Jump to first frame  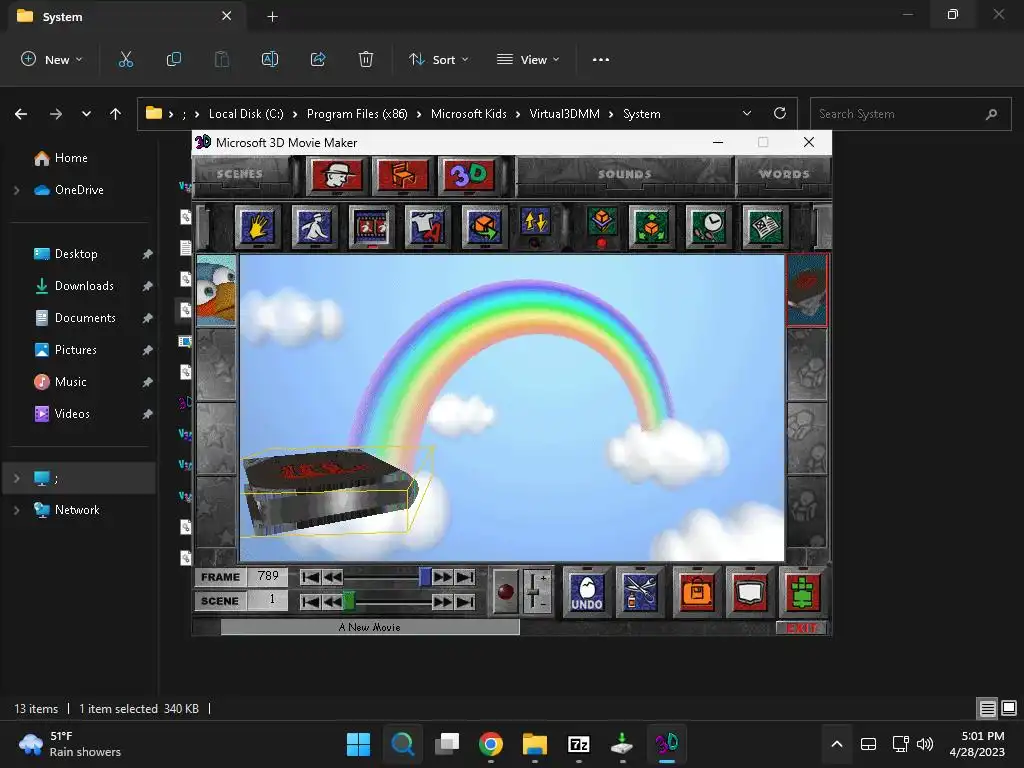[x=310, y=577]
